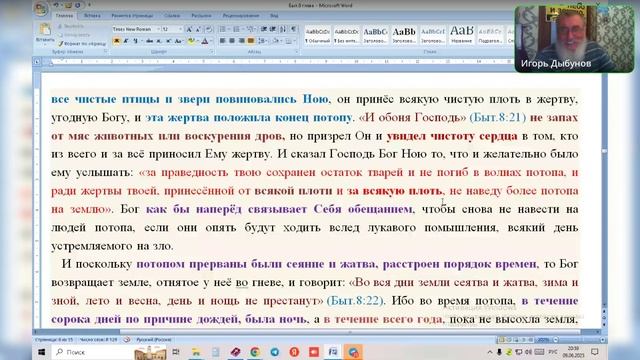
Task: Open the Paragraph group dialog launcher
Action: coord(297,52)
